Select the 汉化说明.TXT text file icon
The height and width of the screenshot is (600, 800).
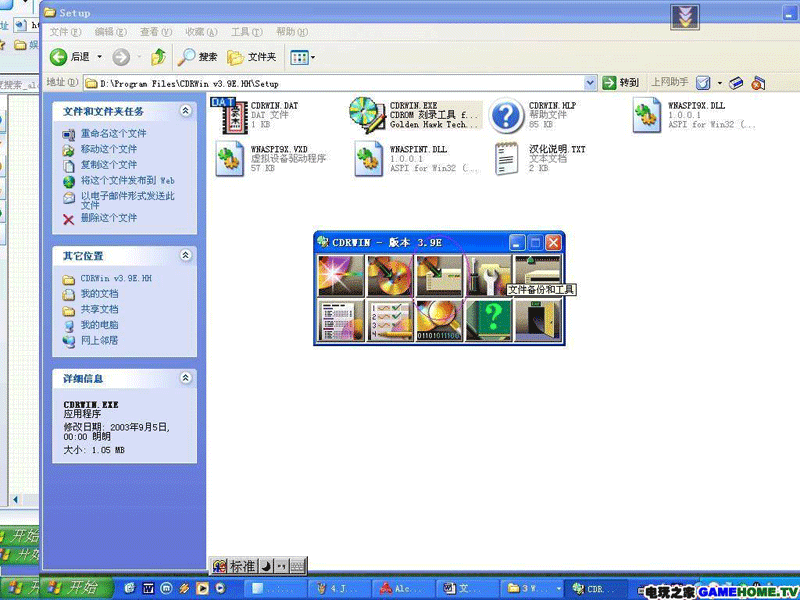[507, 159]
